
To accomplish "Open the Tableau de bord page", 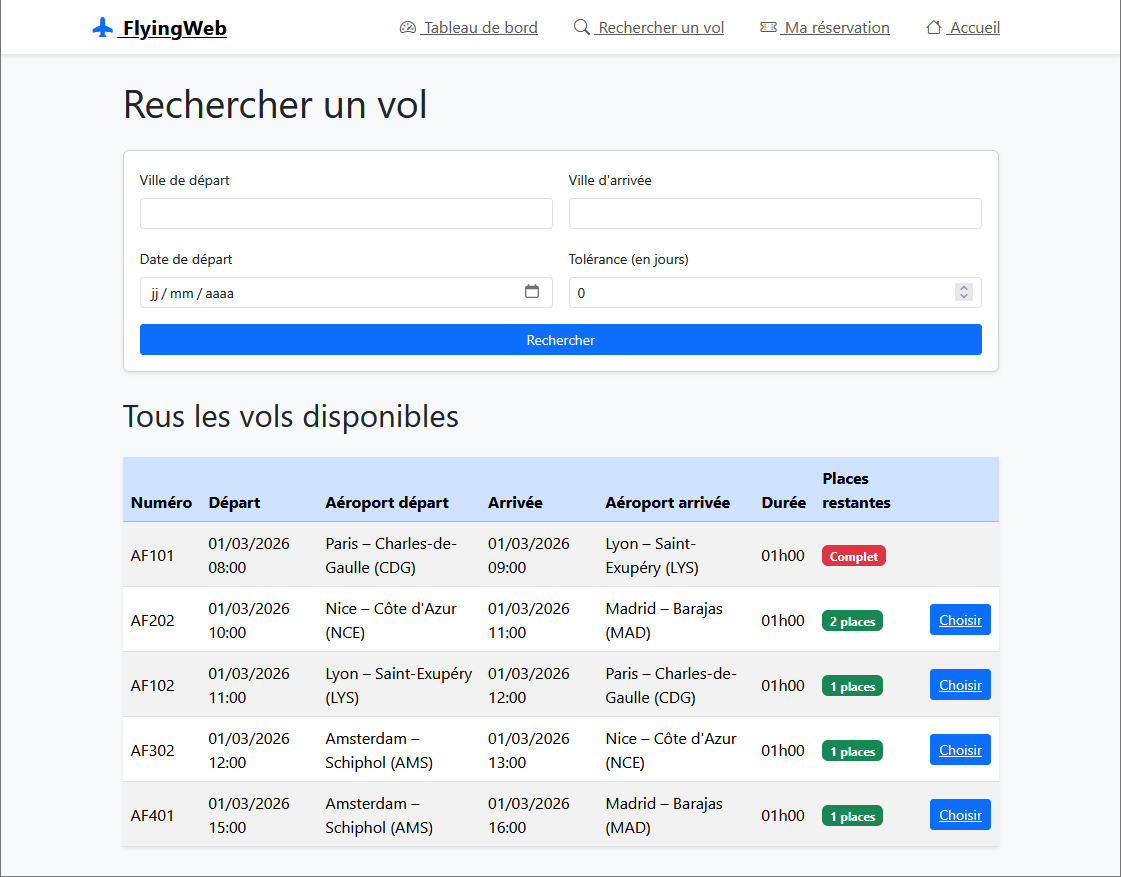I will [x=478, y=27].
